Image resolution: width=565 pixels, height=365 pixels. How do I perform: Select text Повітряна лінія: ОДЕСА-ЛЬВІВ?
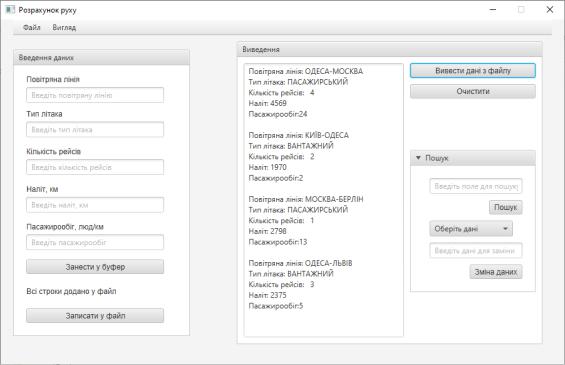point(301,263)
